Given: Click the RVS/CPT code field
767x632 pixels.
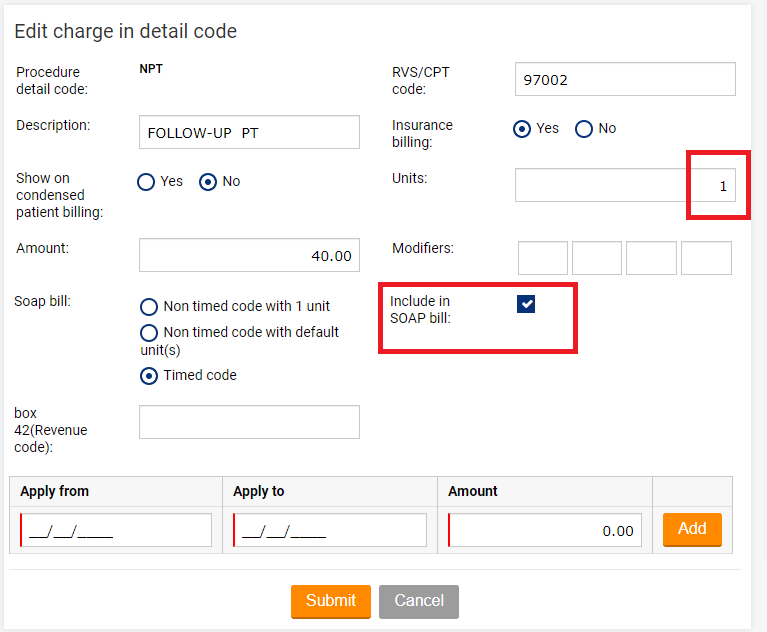Looking at the screenshot, I should tap(625, 80).
